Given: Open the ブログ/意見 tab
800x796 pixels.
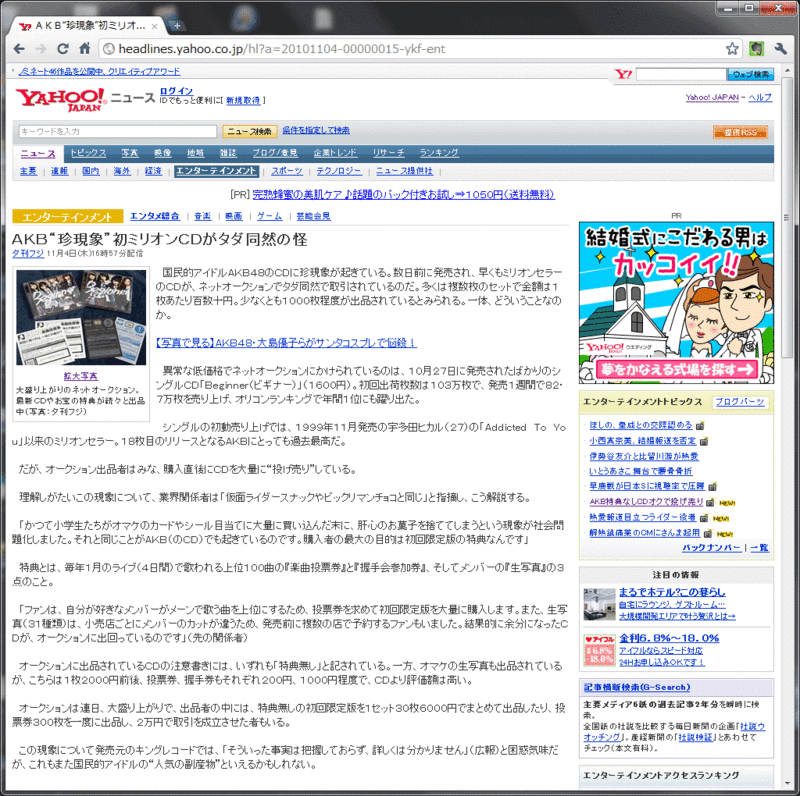Looking at the screenshot, I should (x=275, y=153).
